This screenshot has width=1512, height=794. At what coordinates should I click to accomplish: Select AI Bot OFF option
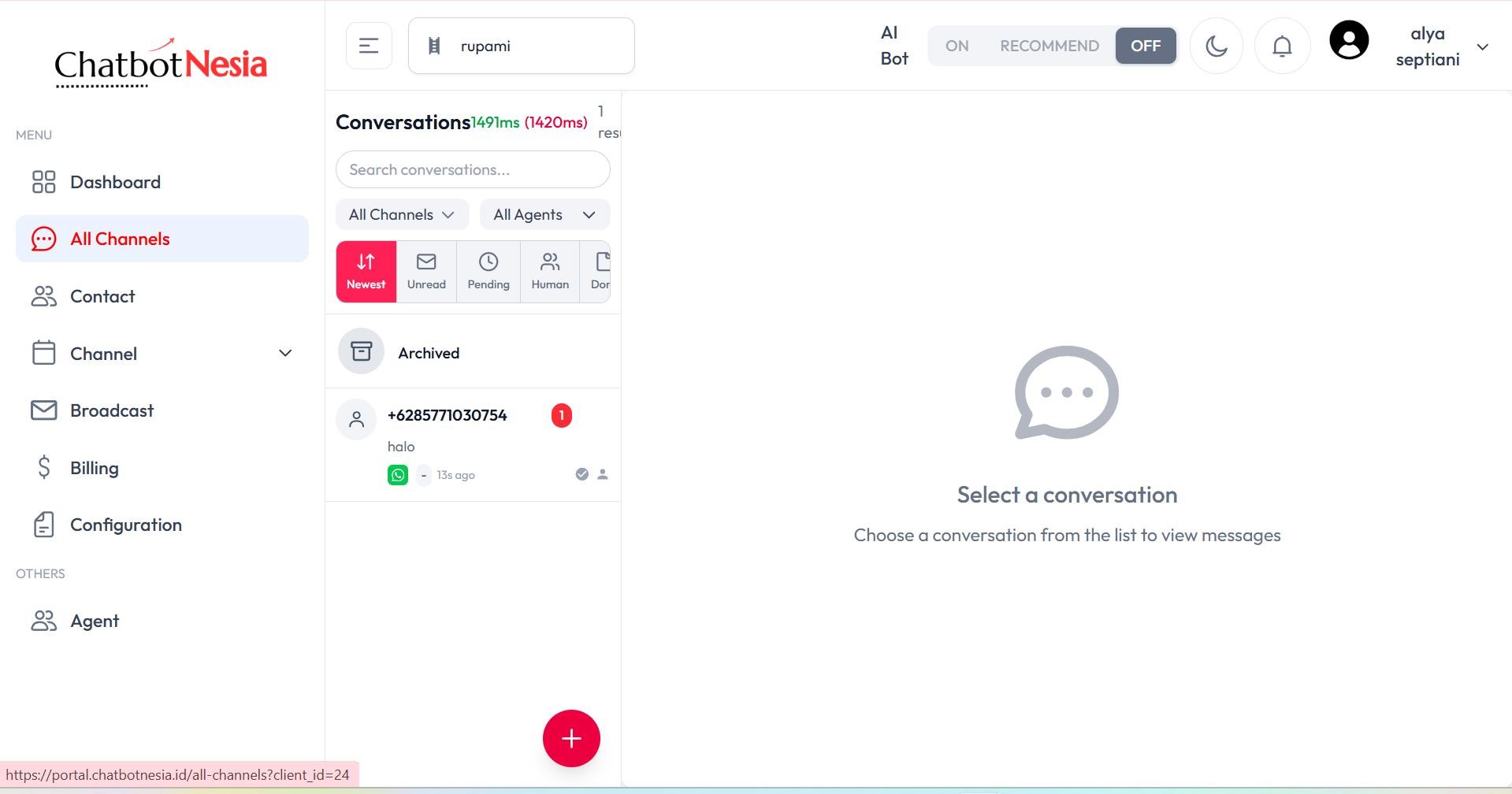1146,46
